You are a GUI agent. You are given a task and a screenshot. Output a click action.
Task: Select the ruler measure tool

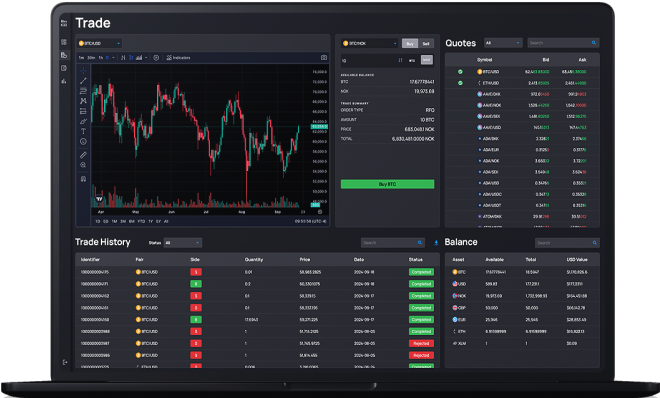pos(83,155)
